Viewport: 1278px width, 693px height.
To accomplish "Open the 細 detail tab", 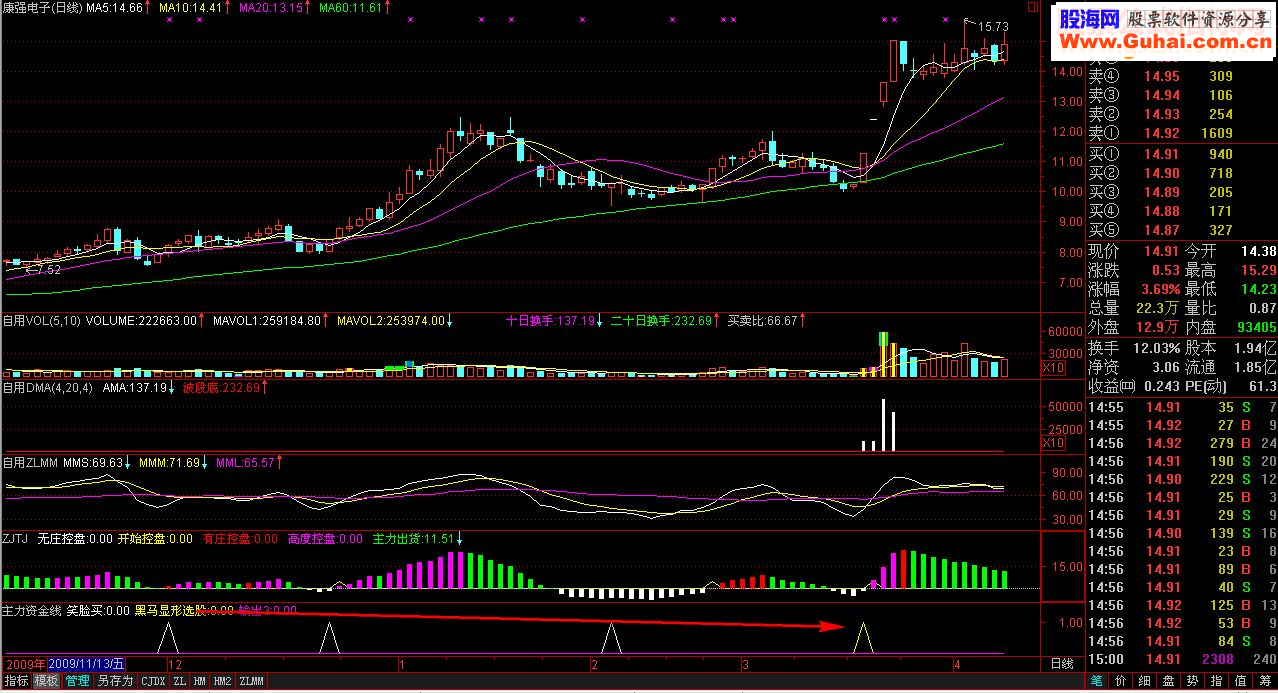I will point(1144,681).
